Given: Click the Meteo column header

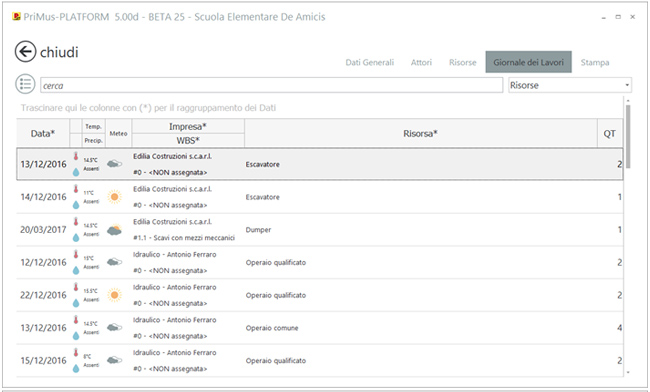Looking at the screenshot, I should coord(119,133).
